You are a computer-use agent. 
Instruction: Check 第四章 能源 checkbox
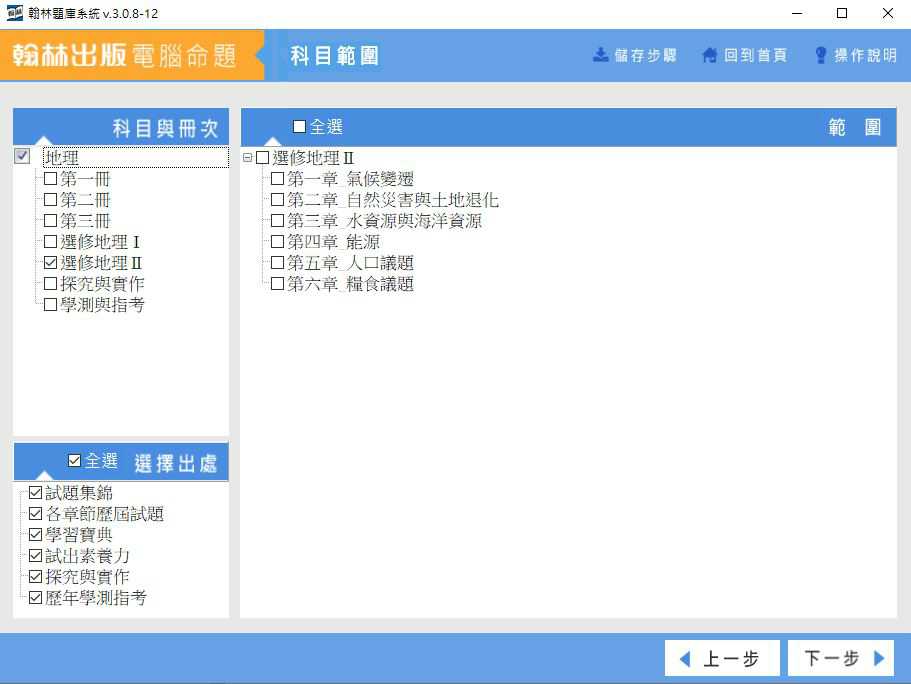coord(278,241)
